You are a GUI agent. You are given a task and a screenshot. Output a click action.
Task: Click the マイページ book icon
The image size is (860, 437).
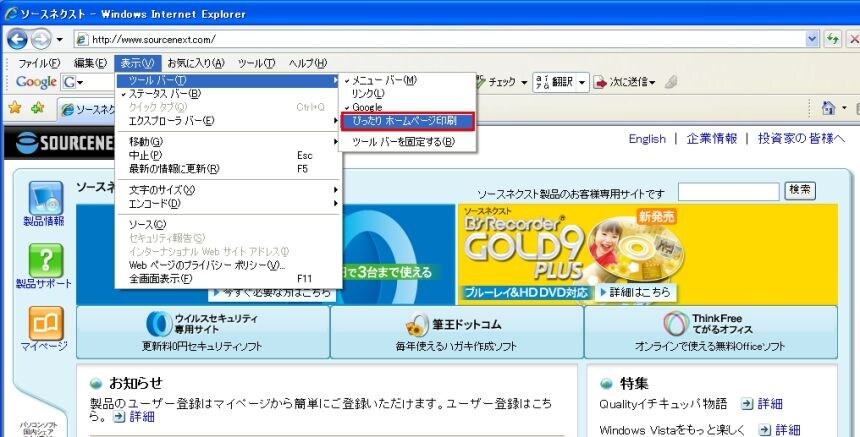46,324
